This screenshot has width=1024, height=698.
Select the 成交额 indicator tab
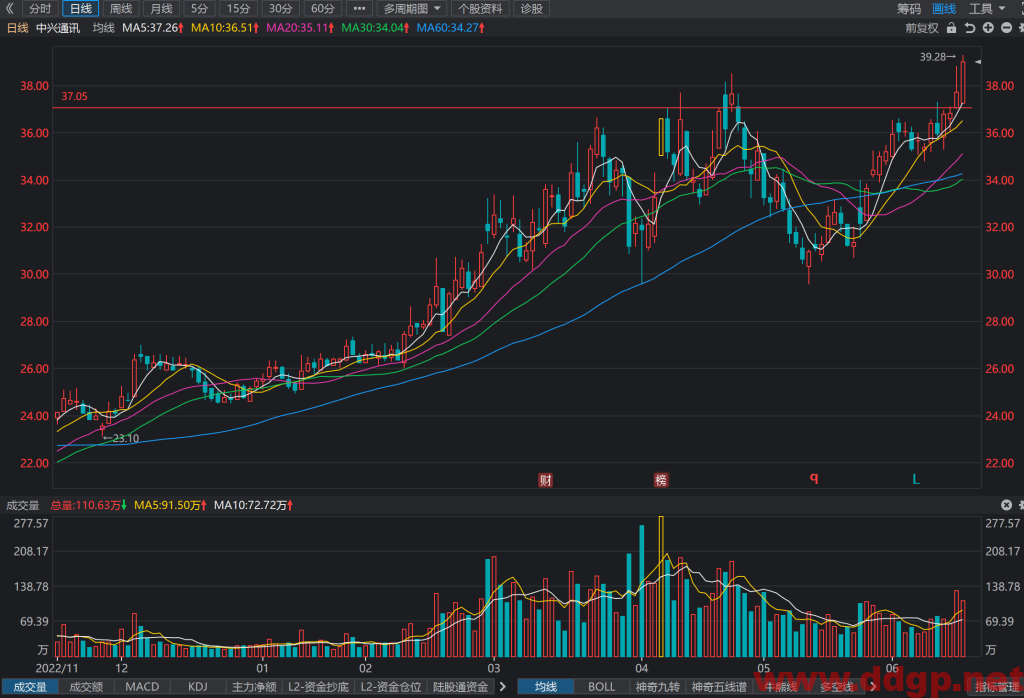tap(86, 687)
